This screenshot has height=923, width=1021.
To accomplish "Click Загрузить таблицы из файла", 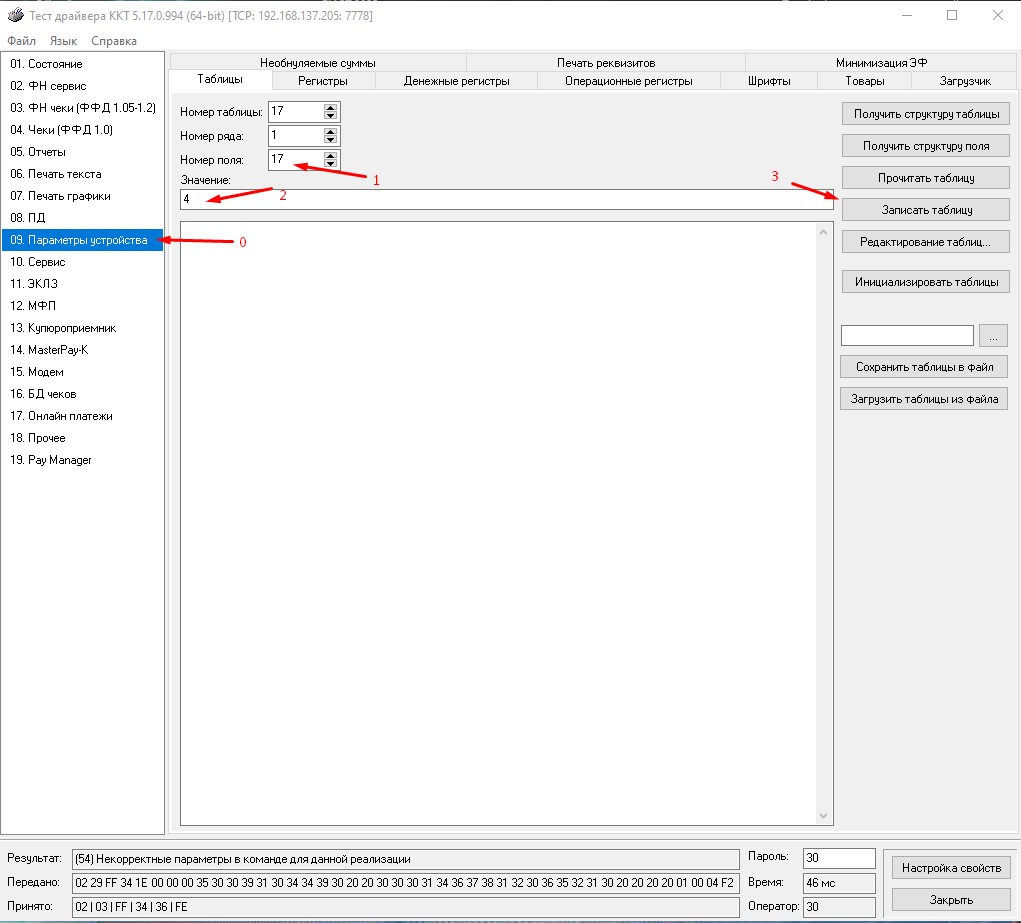I will coord(924,399).
